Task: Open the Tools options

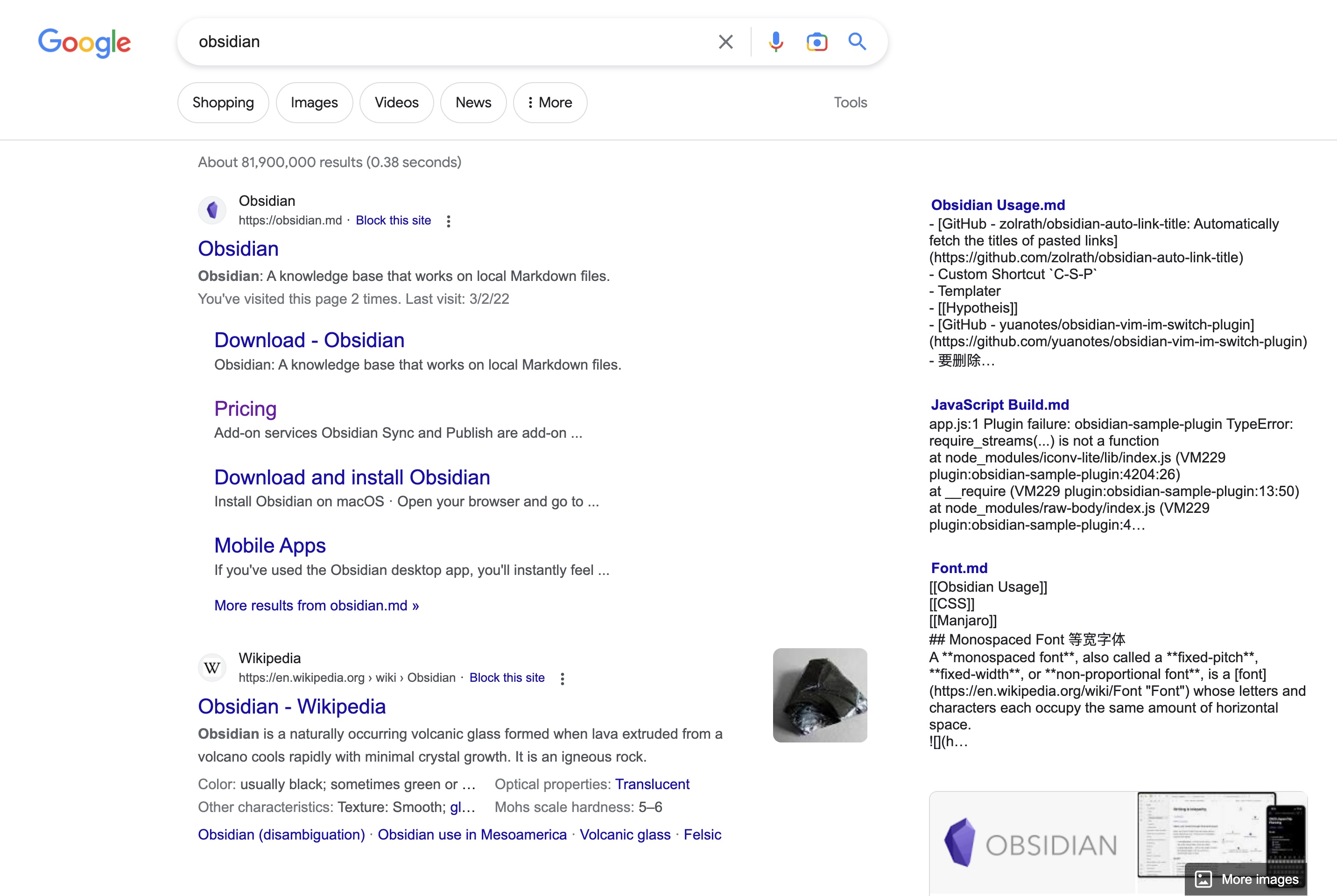Action: 850,102
